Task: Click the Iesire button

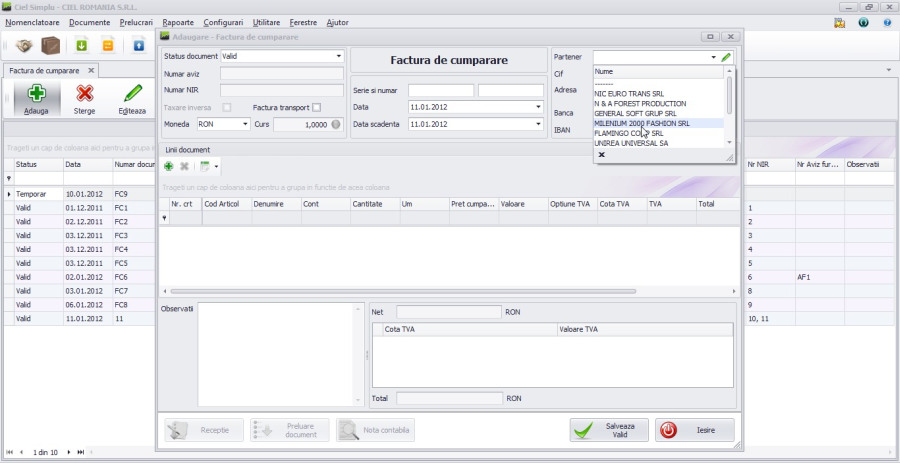Action: (695, 430)
